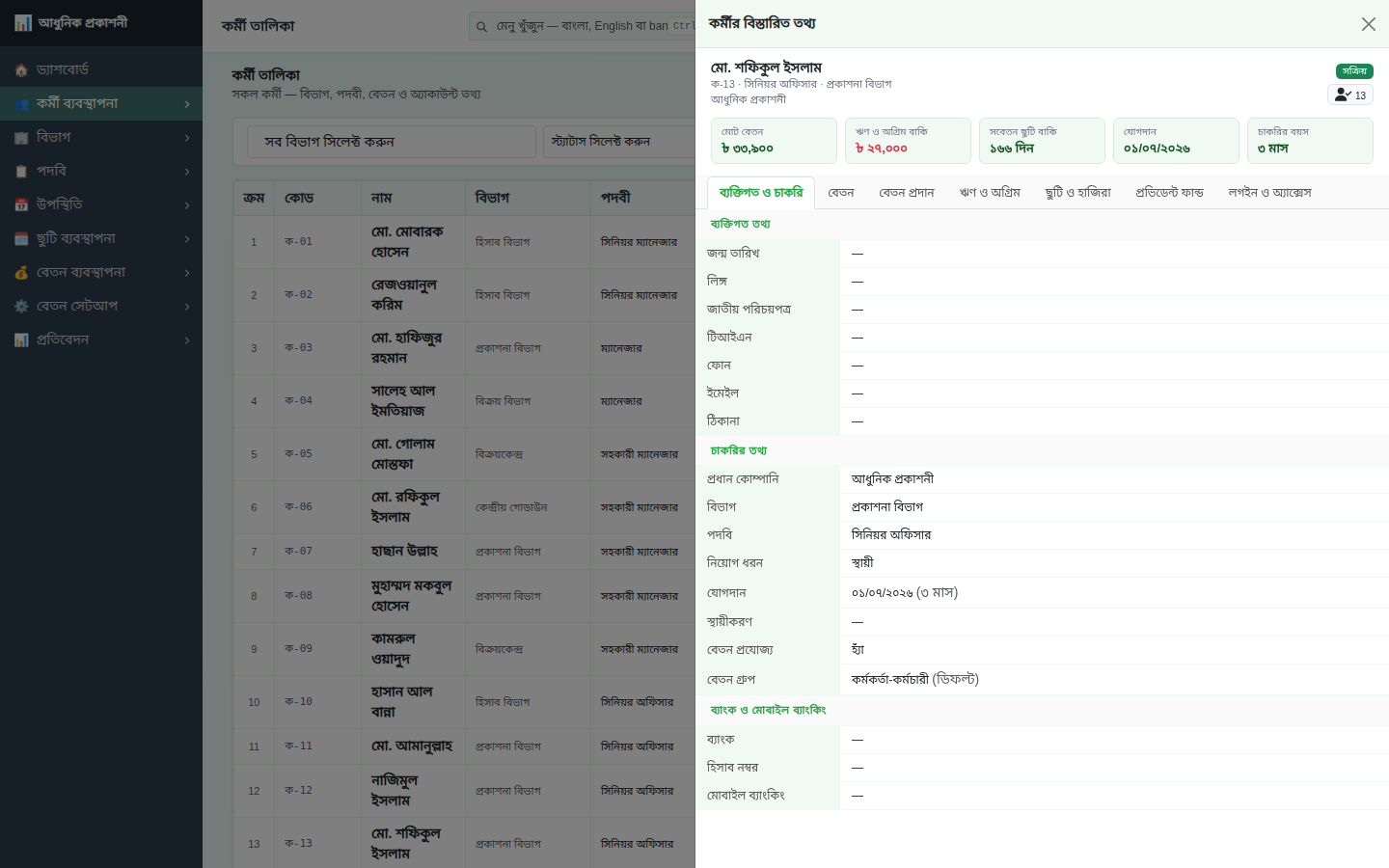Click the ছুটি ব্যবস্থাপনা calendar icon
This screenshot has height=868, width=1389.
[x=21, y=239]
